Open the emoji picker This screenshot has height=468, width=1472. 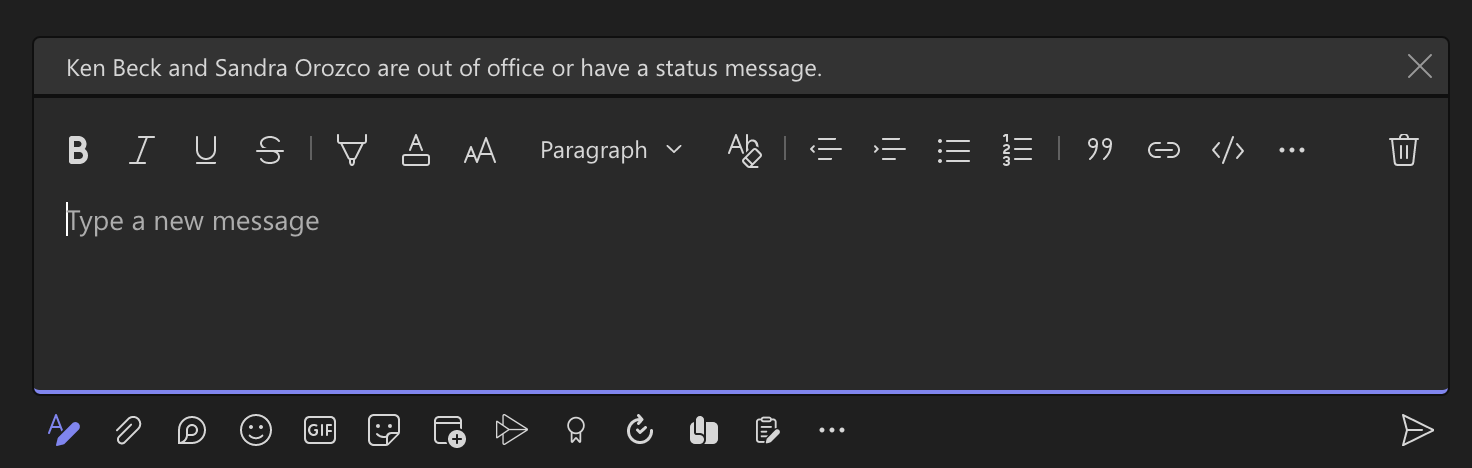(x=256, y=431)
